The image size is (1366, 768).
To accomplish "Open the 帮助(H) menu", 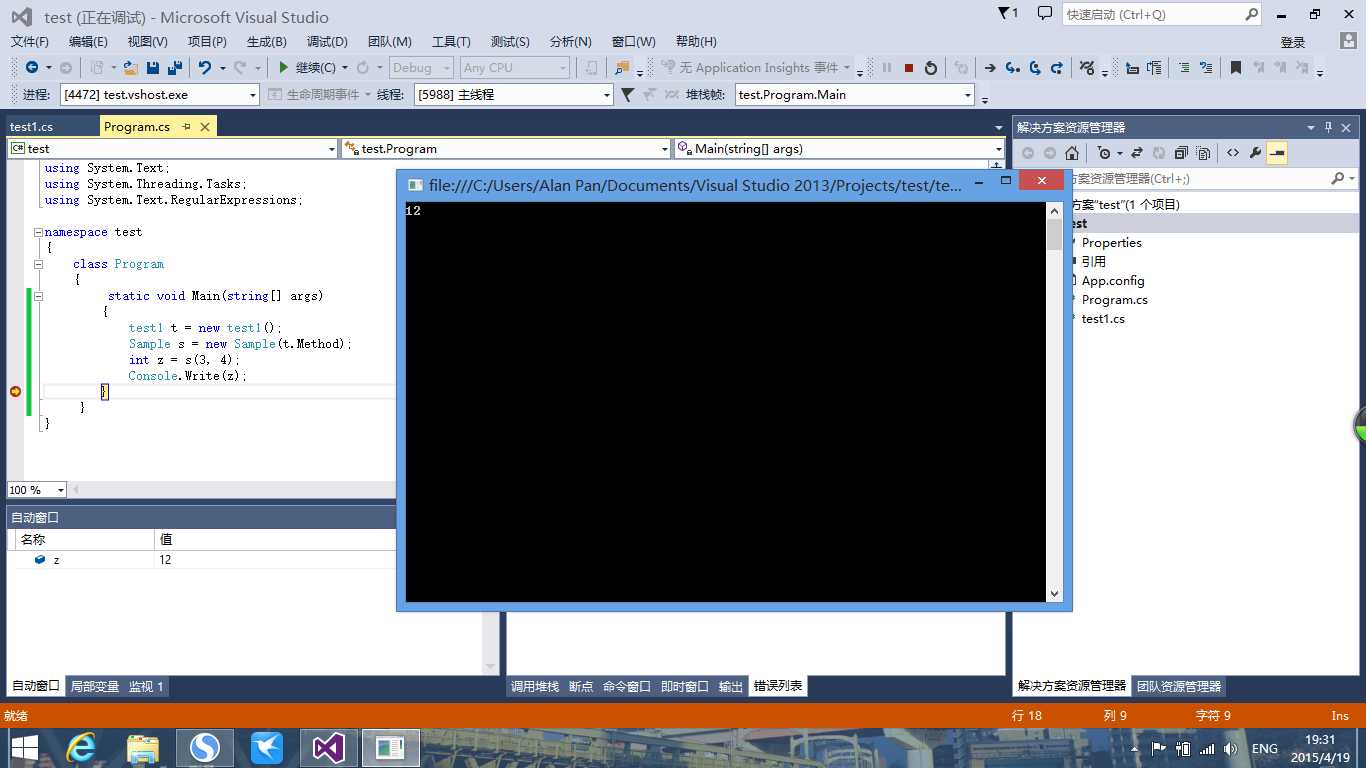I will pos(696,41).
